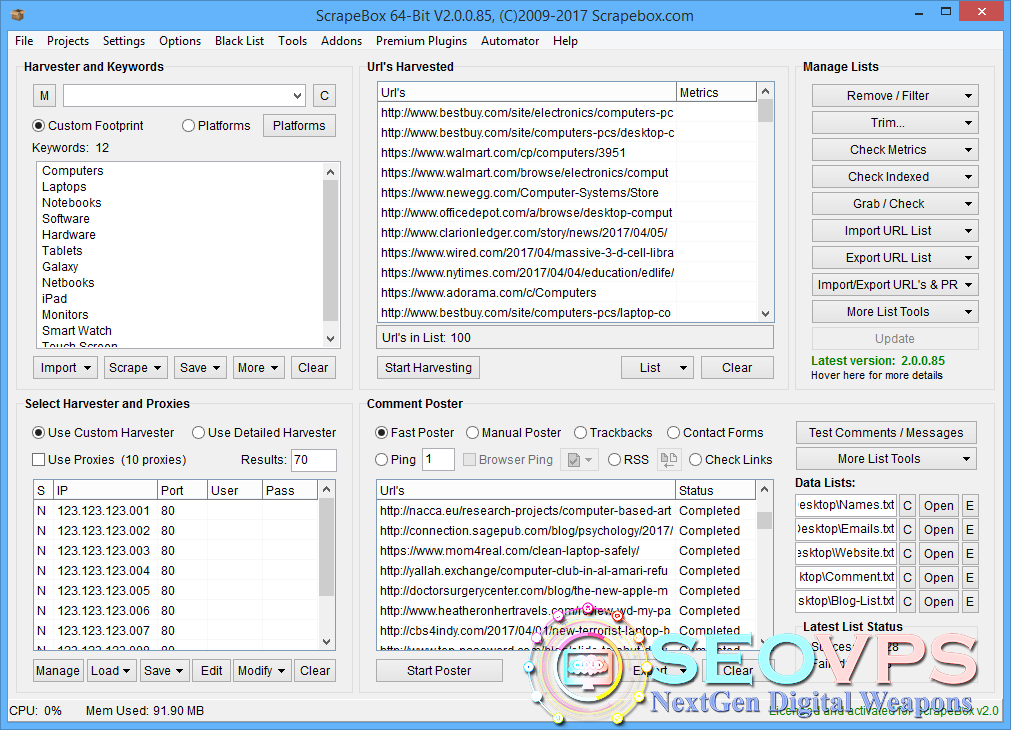Screen dimensions: 1011x730
Task: Open the File menu
Action: [x=24, y=41]
